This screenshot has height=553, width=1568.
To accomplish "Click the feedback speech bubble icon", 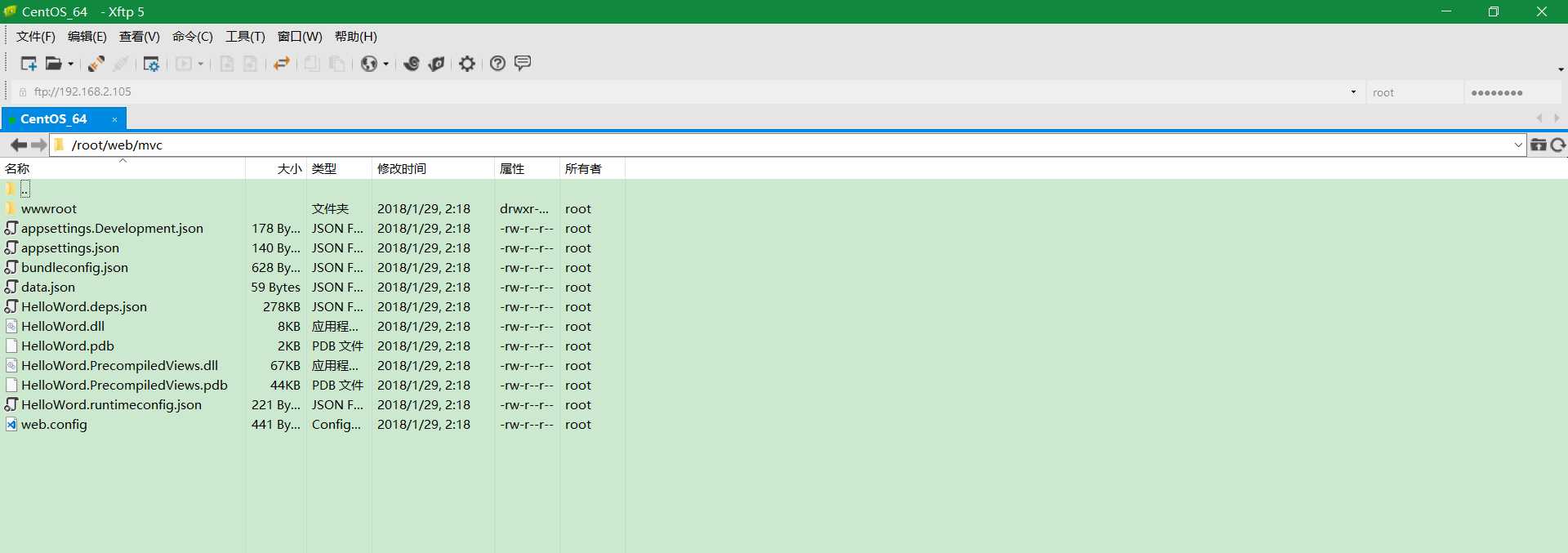I will click(523, 63).
